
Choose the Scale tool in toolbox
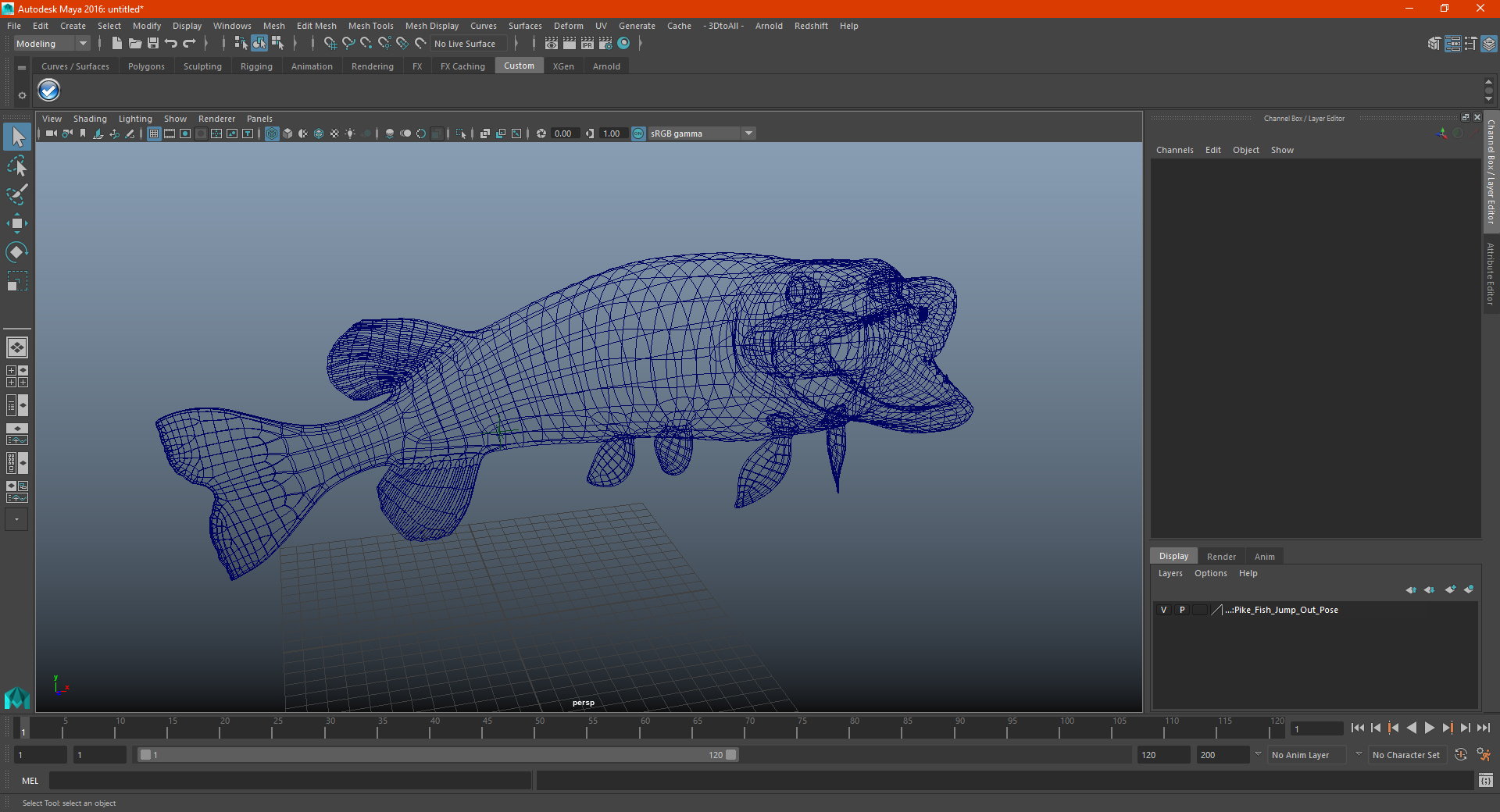[17, 281]
